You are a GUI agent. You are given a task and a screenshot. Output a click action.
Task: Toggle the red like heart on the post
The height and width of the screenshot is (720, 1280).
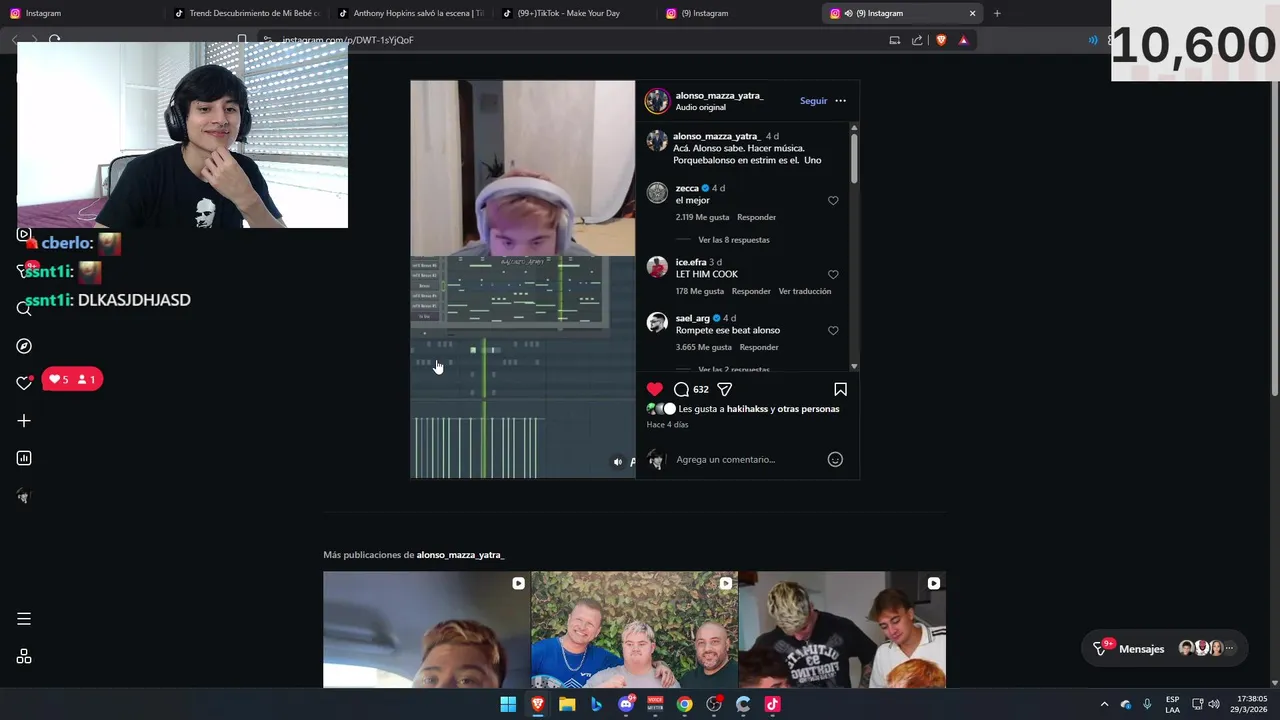point(654,389)
